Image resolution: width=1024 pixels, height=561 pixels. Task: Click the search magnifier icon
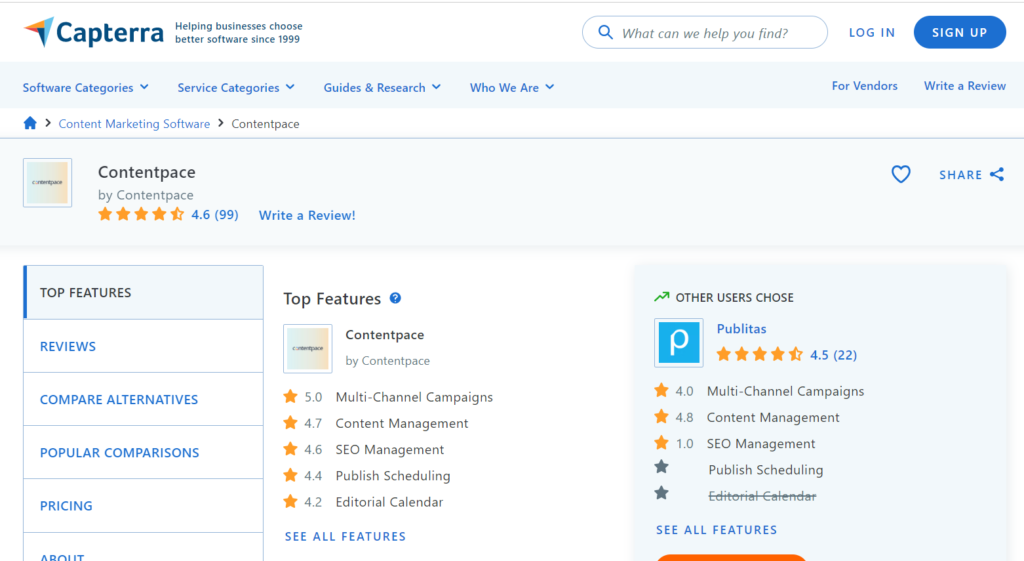(x=605, y=32)
